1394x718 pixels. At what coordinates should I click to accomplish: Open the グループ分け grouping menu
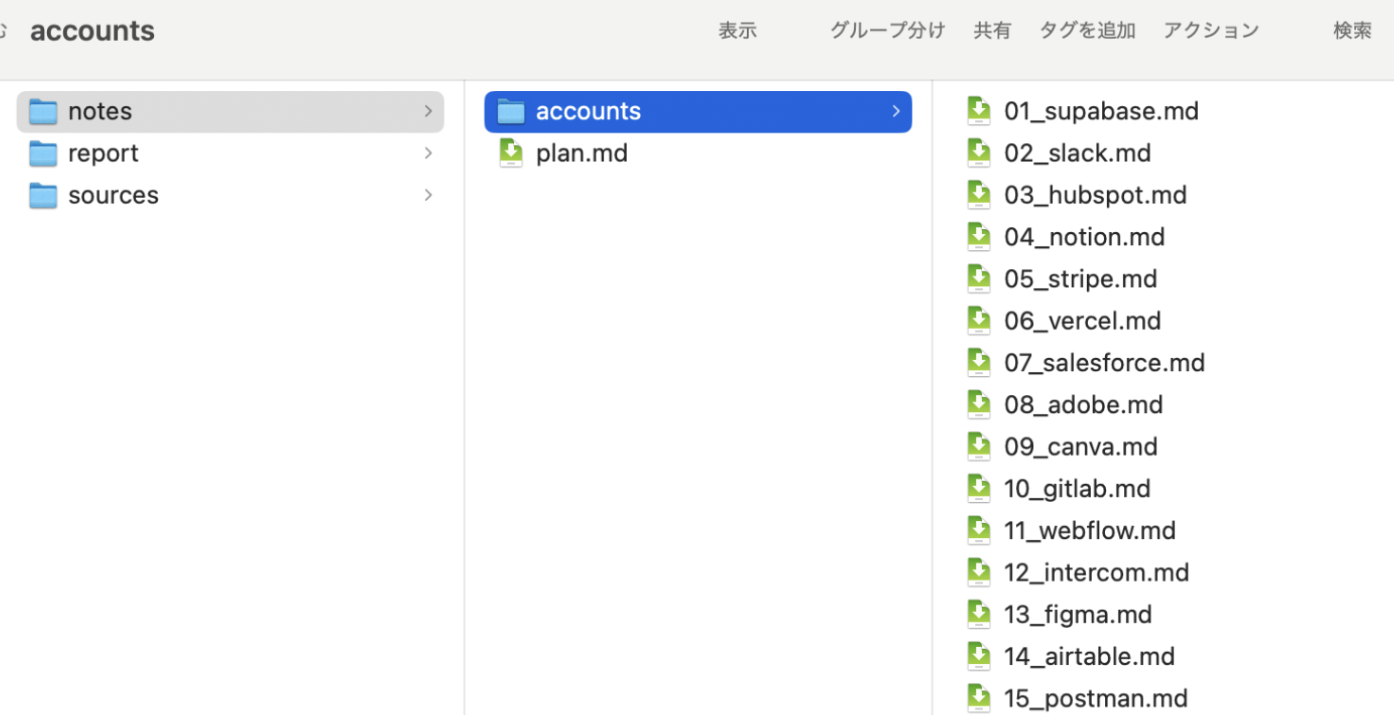coord(887,31)
